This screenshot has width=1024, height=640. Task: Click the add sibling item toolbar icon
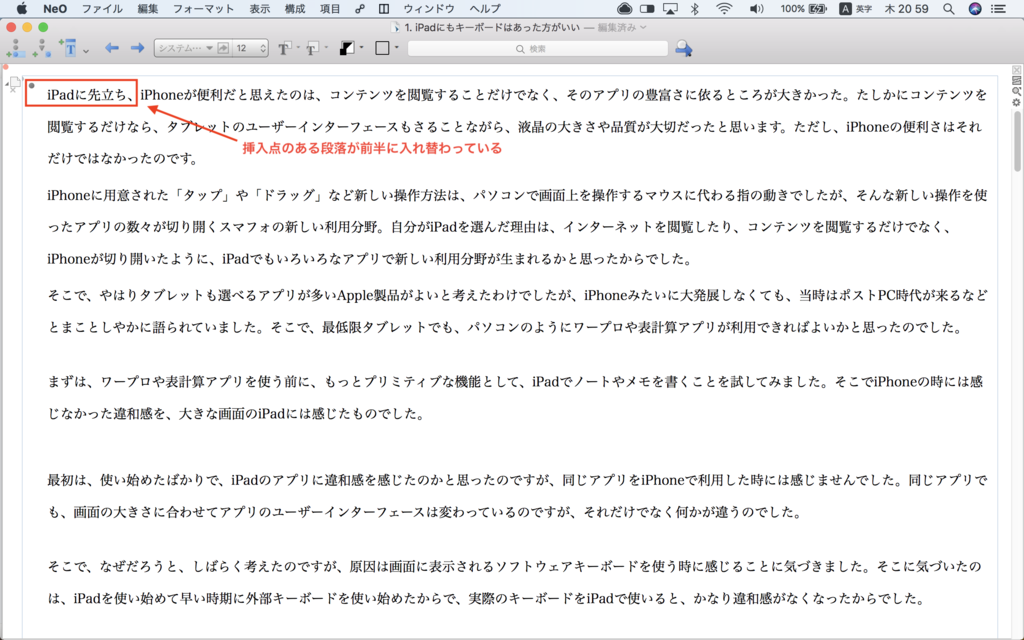(x=16, y=48)
